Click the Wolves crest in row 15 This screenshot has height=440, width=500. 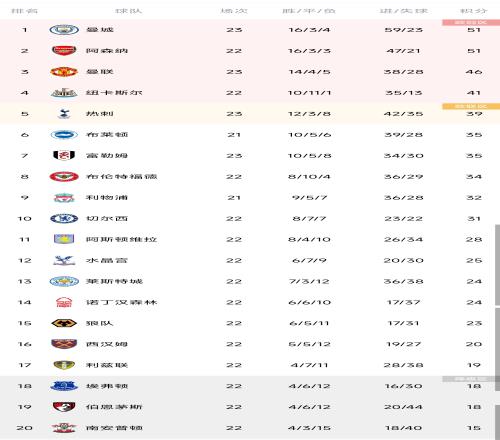[64, 323]
